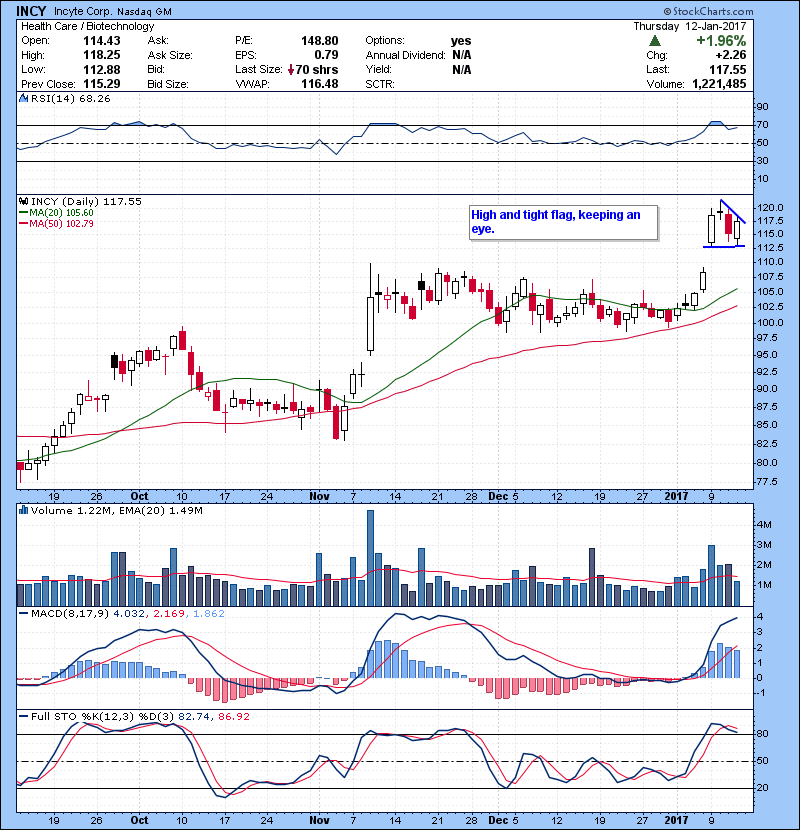Viewport: 800px width, 830px height.
Task: Select the Volume value 1,221,485
Action: (x=719, y=84)
